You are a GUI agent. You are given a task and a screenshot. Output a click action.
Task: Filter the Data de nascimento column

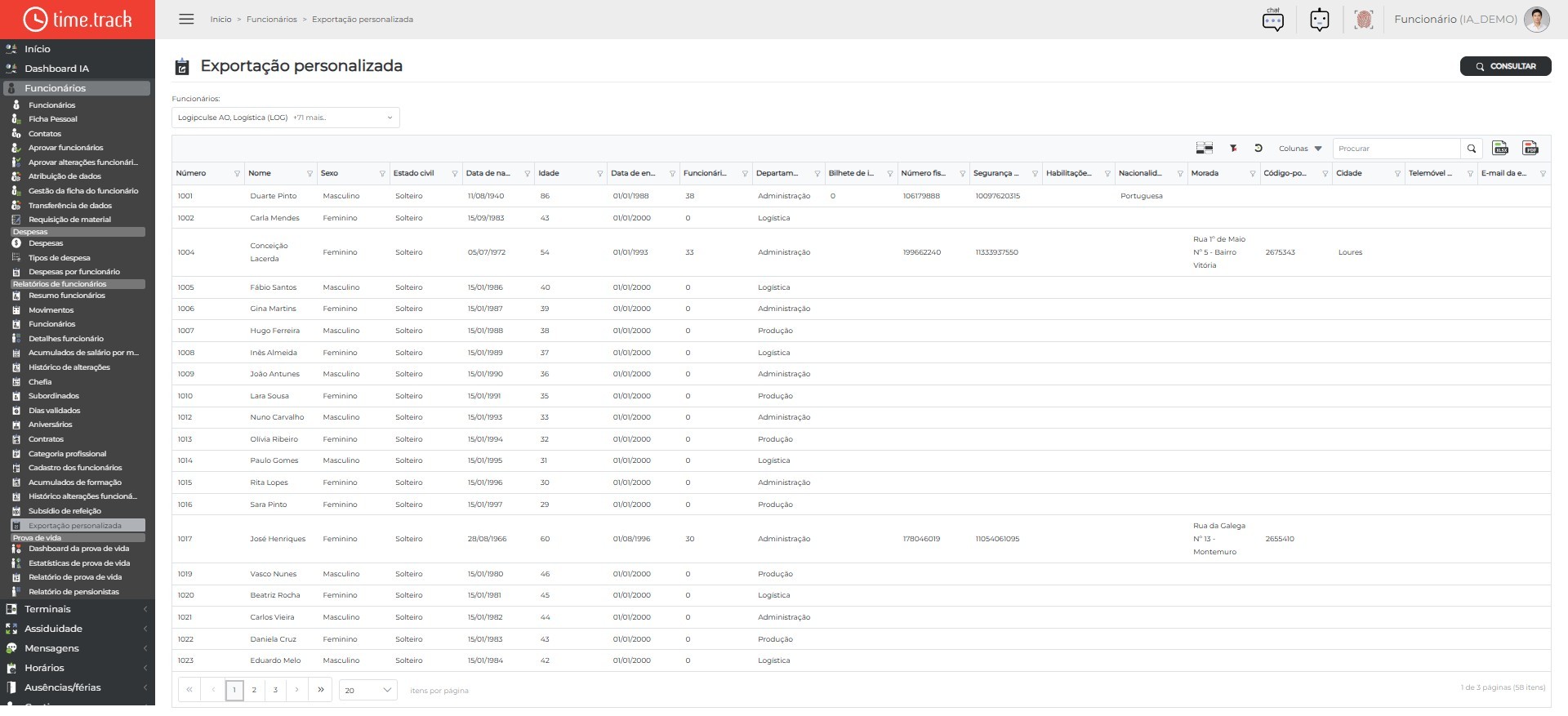click(528, 174)
